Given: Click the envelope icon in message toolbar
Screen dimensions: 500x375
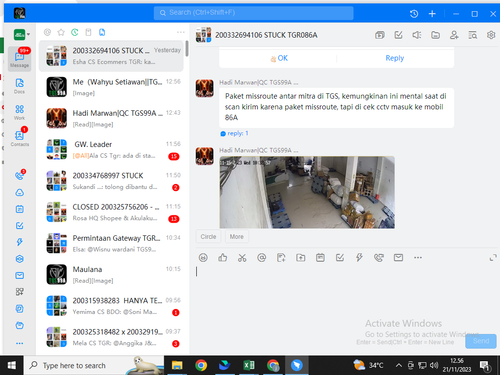Looking at the screenshot, I should click(398, 258).
